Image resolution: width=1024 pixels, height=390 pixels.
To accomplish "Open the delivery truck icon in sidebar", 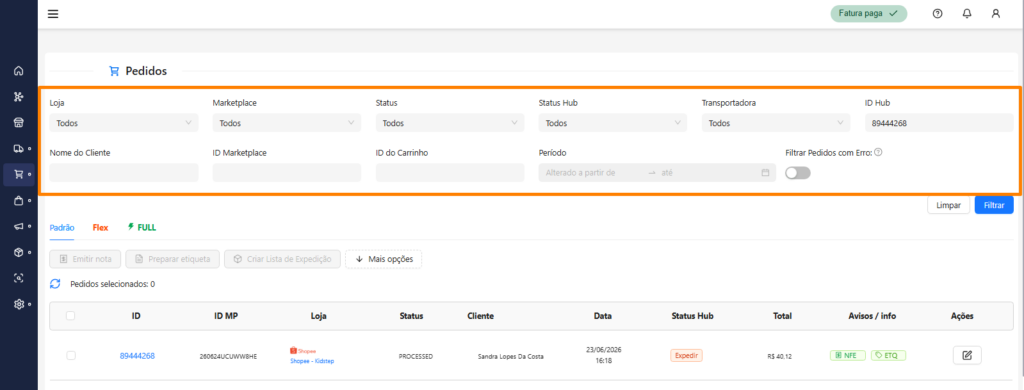I will click(x=18, y=148).
